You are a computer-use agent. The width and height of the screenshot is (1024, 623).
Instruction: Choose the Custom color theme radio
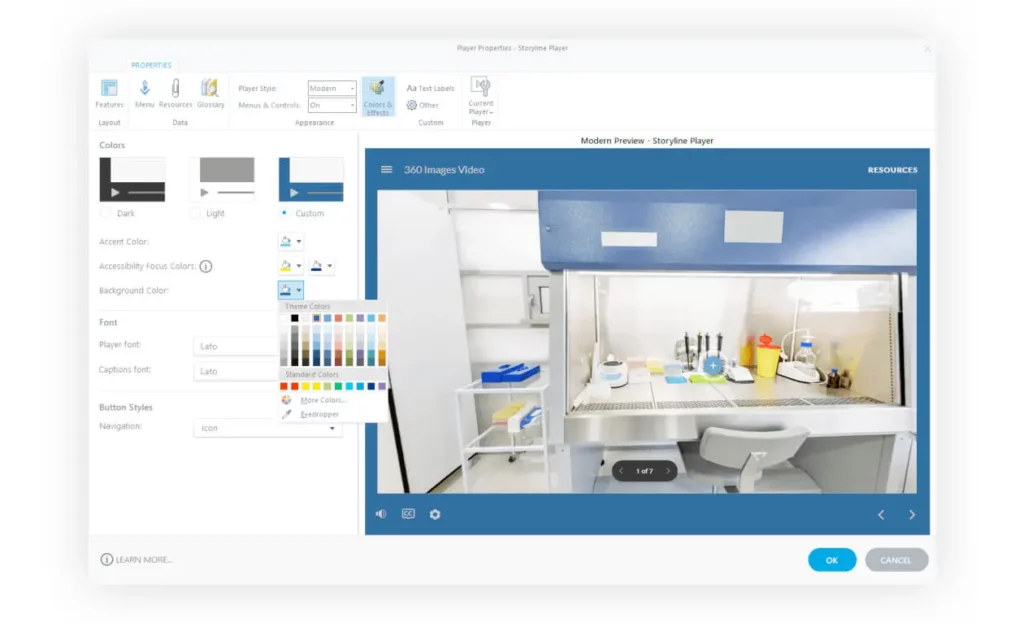click(285, 213)
